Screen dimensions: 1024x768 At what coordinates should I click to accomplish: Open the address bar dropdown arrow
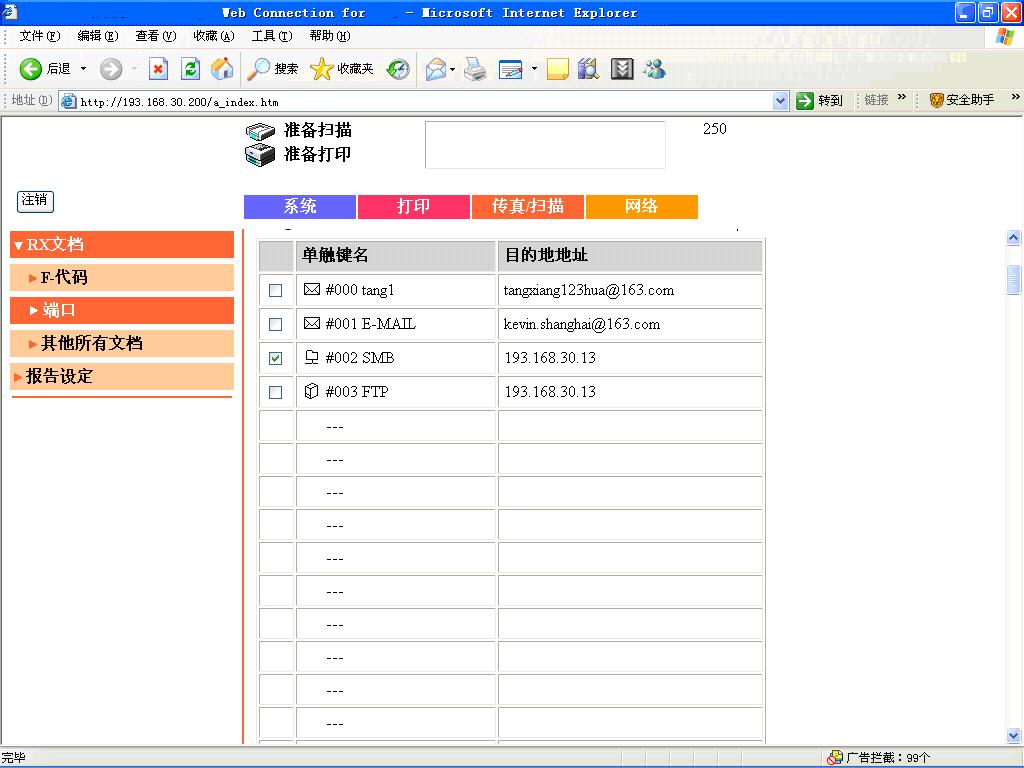pyautogui.click(x=781, y=101)
